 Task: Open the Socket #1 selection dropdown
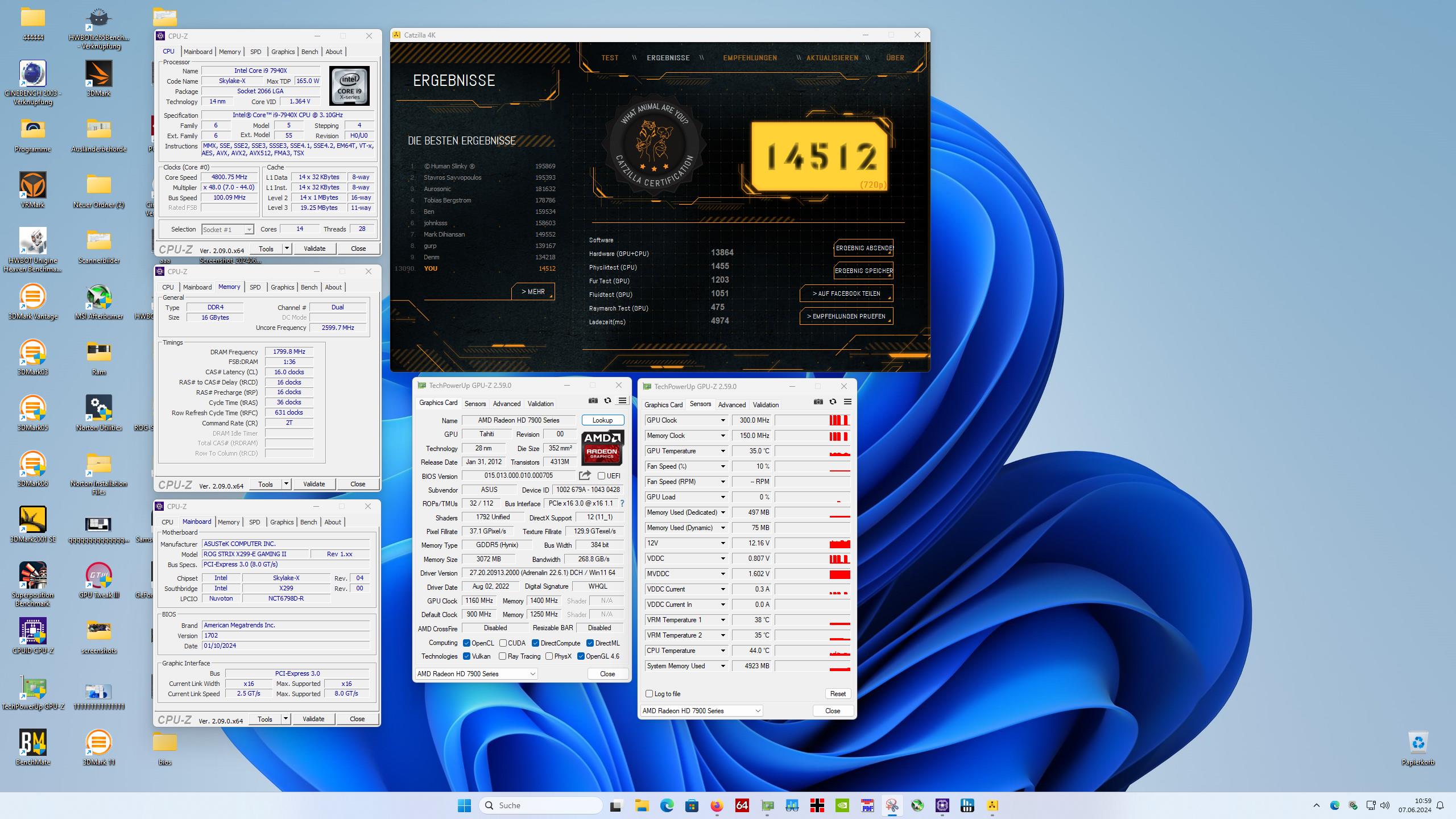click(x=227, y=230)
